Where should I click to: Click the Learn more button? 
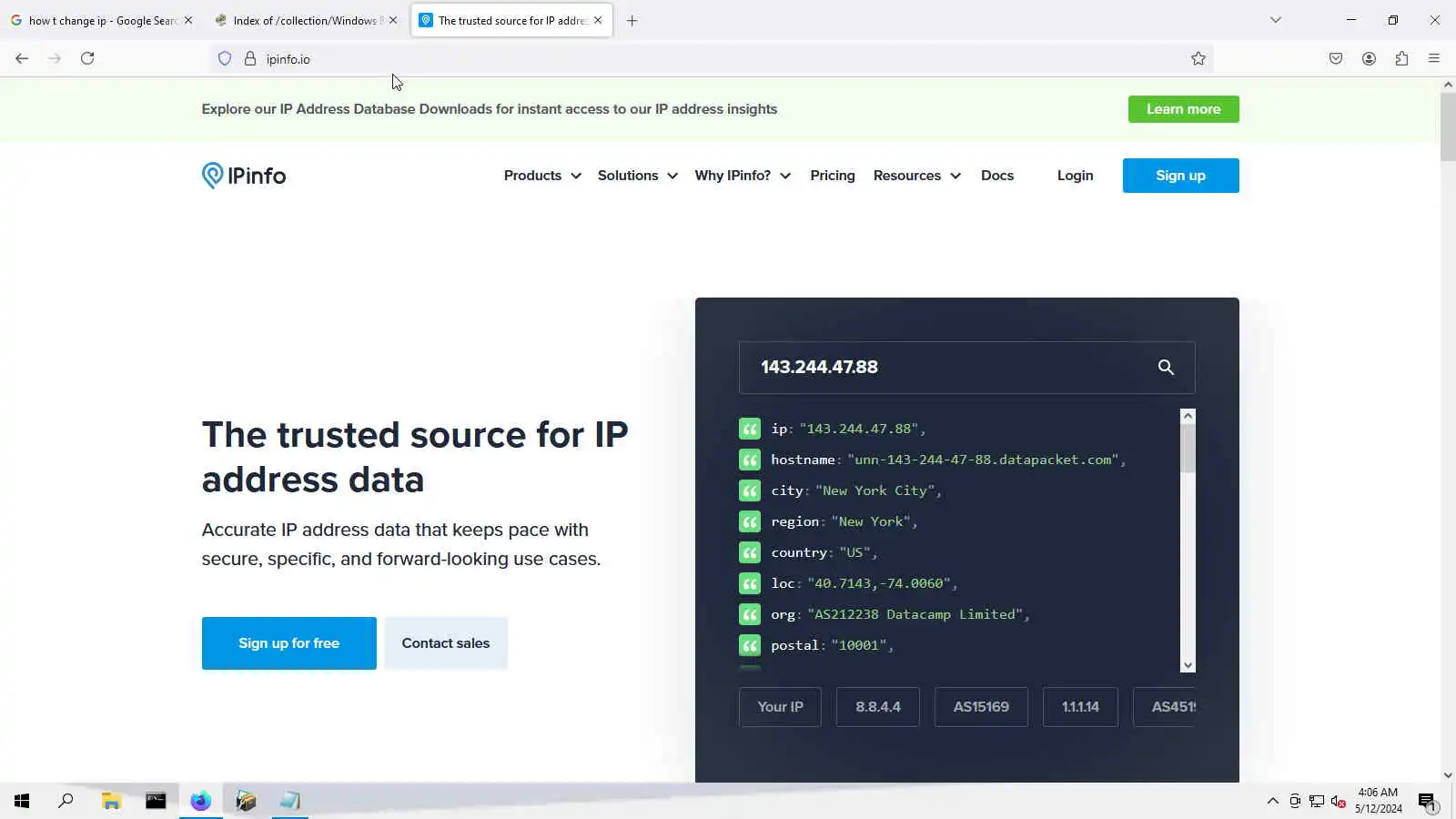[1183, 109]
